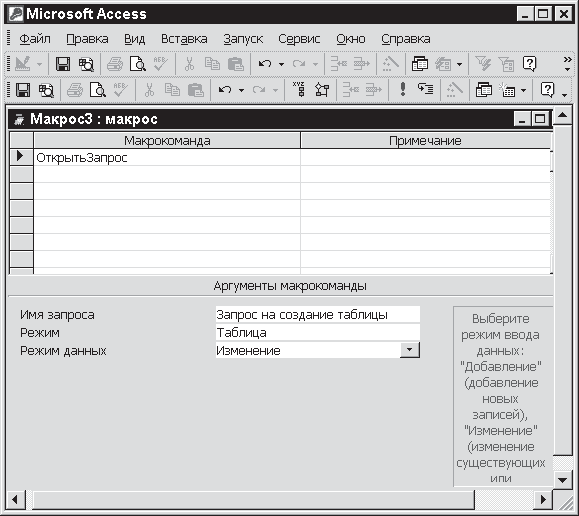The image size is (579, 516).
Task: Click the Run macro exclamation icon
Action: coord(403,89)
